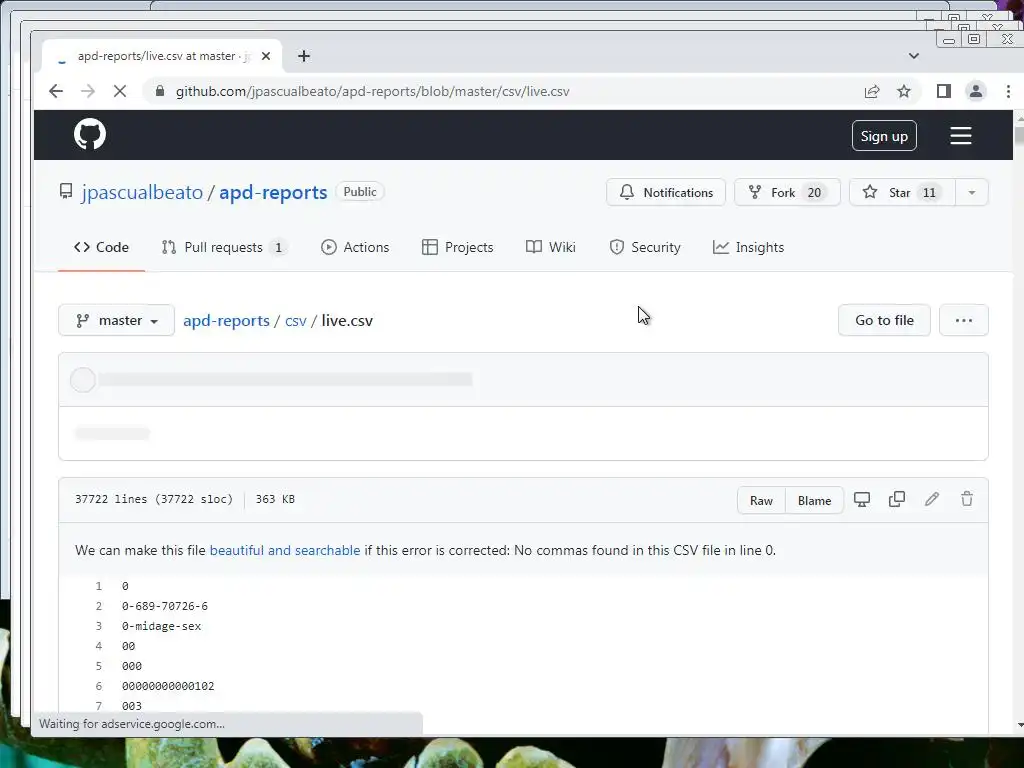Screen dimensions: 1024x768
Task: Open the browser side panel icon
Action: 943,91
